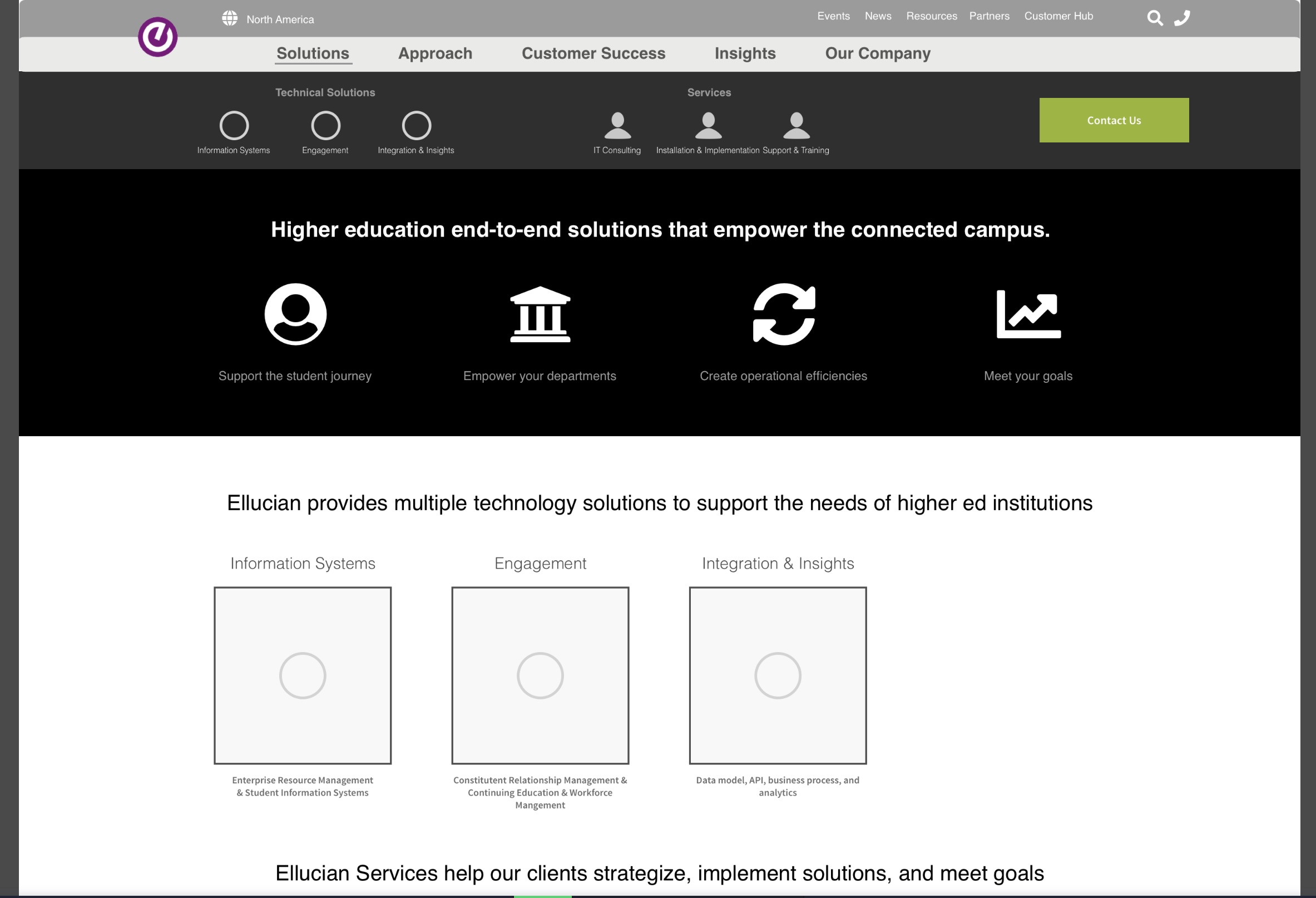The width and height of the screenshot is (1316, 898).
Task: Click the Technical Solutions section heading
Action: (325, 92)
